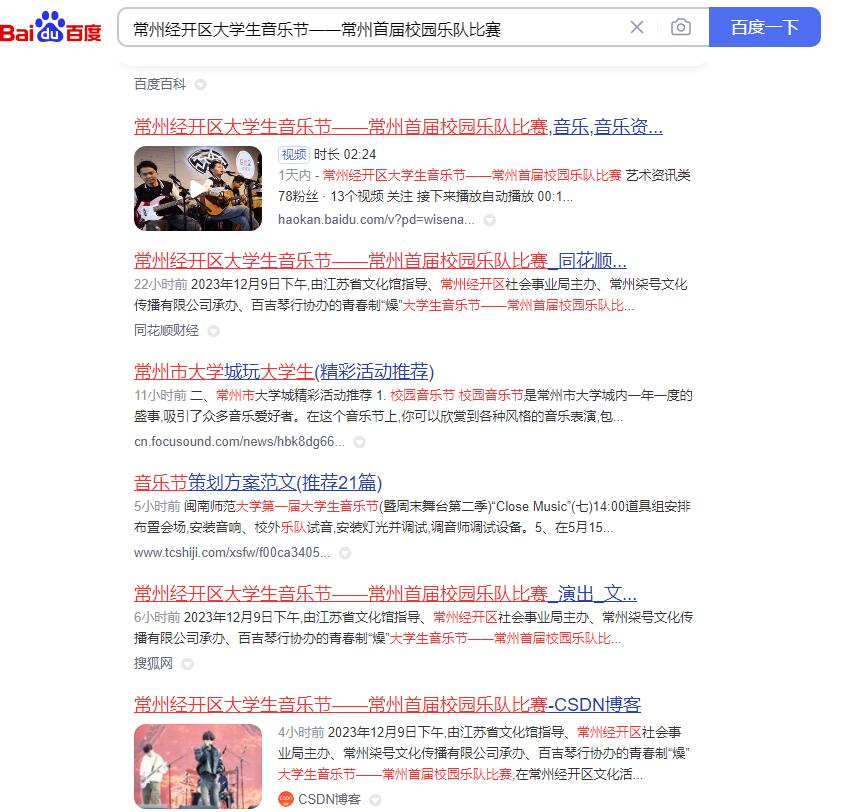
Task: Open the icon beside haokan.baidu.com link
Action: 490,220
